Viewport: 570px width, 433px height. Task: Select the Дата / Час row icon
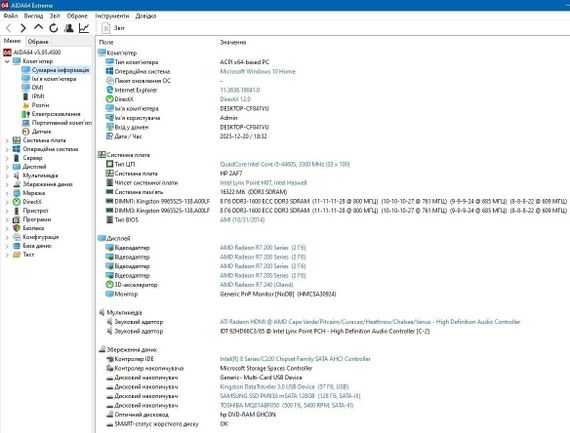pos(109,136)
